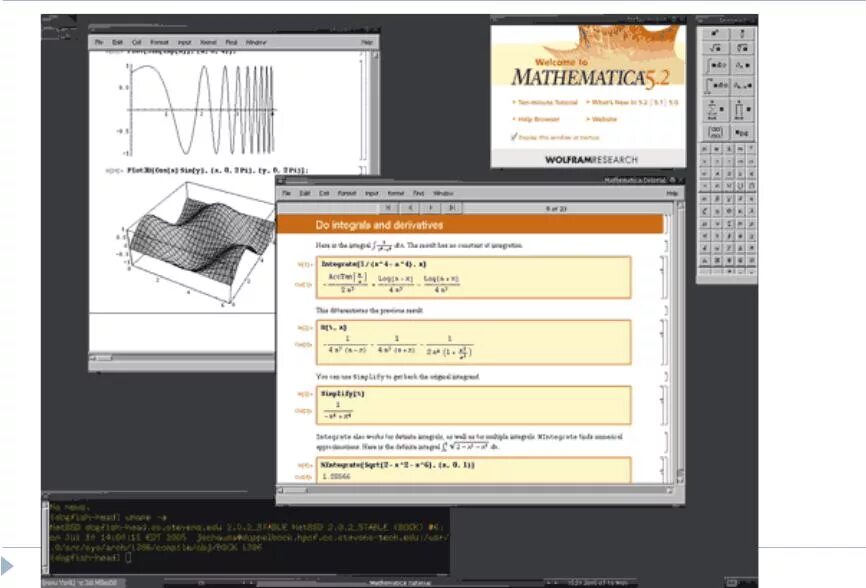This screenshot has height=588, width=866.
Task: Open Find menu in tutorial window
Action: point(419,193)
